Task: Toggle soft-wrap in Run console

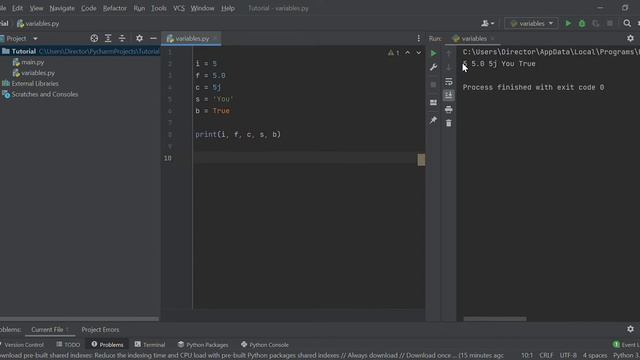Action: tap(449, 82)
